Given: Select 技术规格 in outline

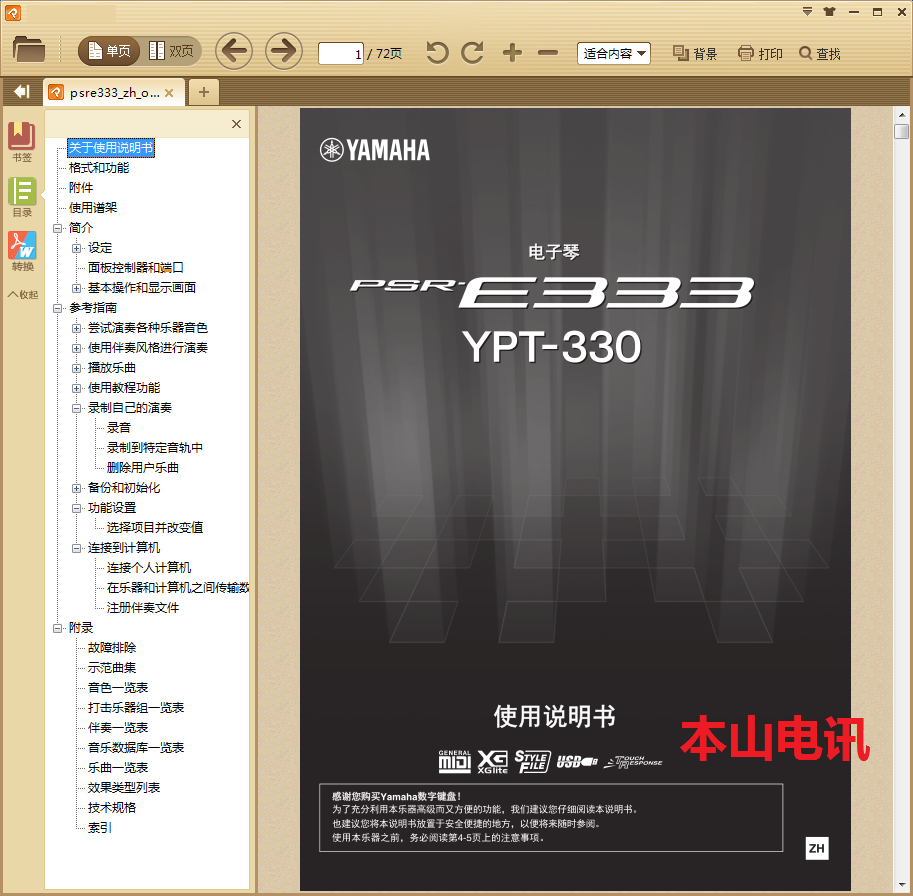Looking at the screenshot, I should coord(112,808).
